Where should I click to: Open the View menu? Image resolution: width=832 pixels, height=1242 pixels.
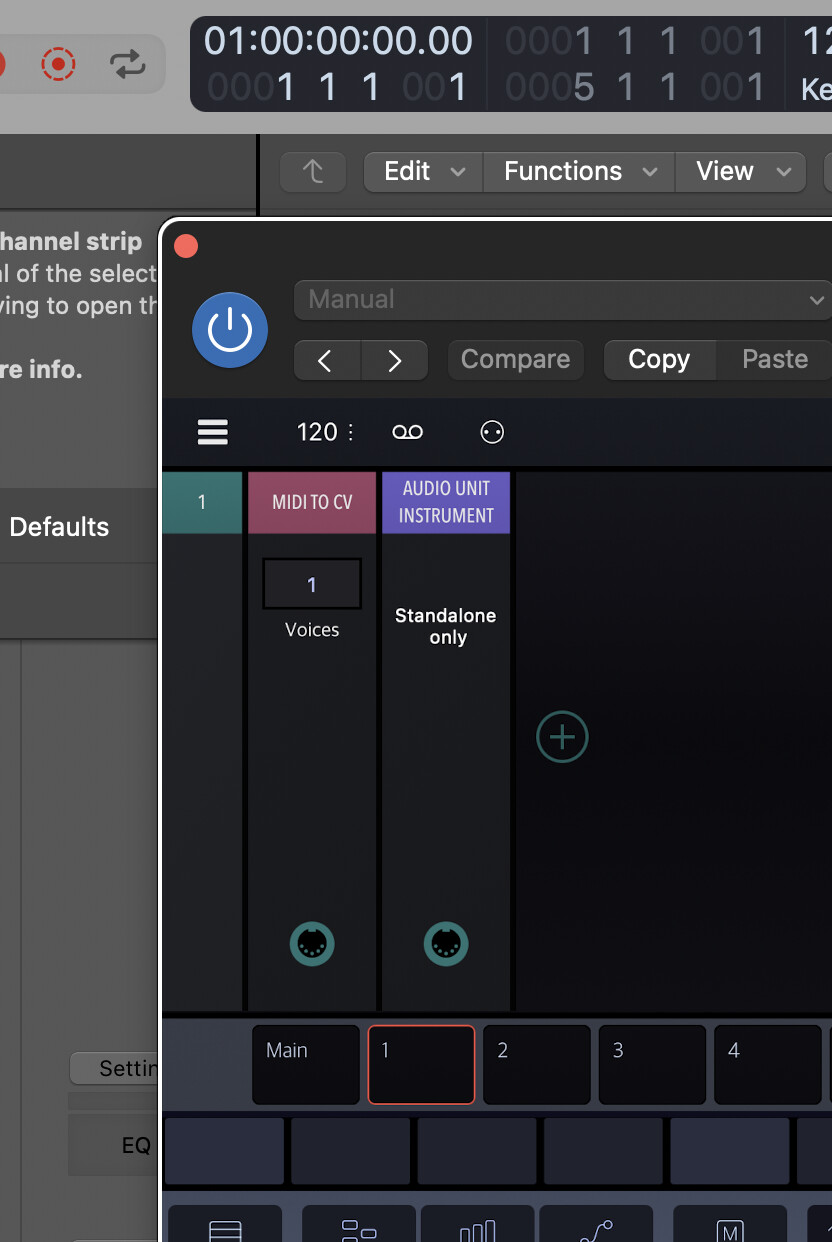(x=739, y=172)
